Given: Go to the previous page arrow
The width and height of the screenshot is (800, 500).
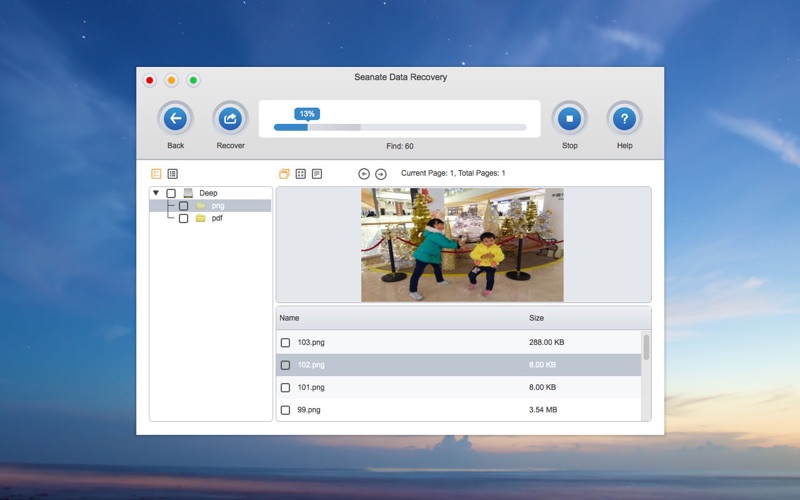Looking at the screenshot, I should pos(364,174).
